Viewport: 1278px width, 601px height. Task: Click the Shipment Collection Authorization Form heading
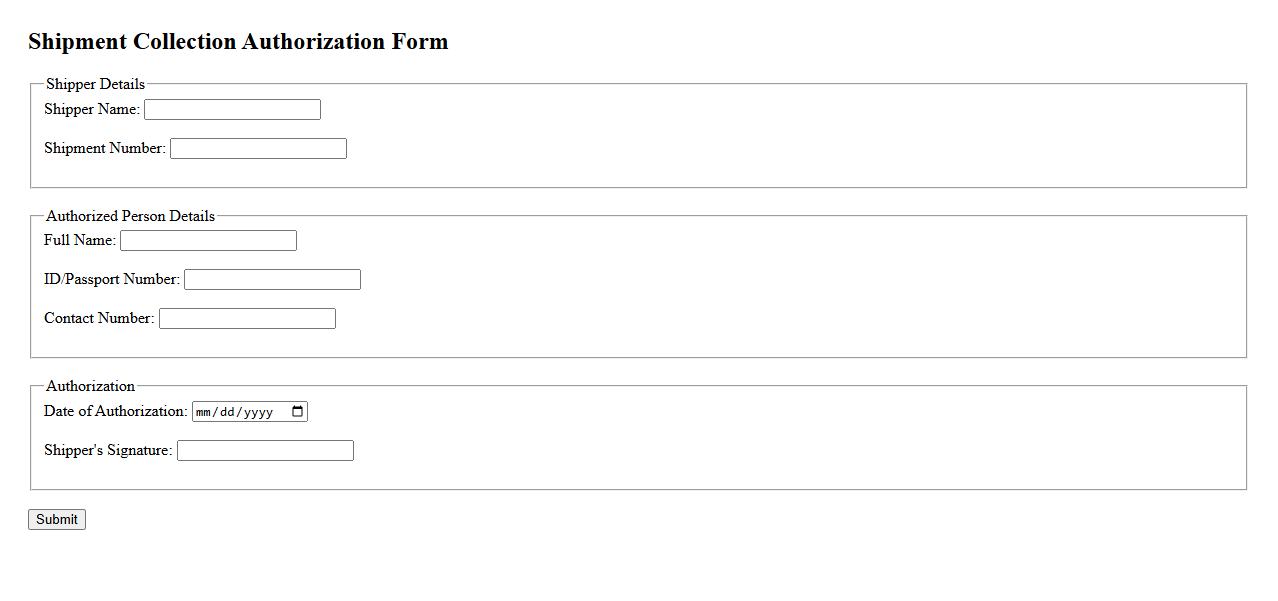[238, 42]
